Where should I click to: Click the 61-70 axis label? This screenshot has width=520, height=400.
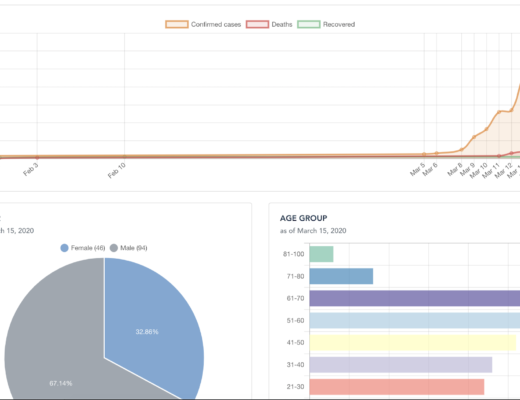pos(295,298)
